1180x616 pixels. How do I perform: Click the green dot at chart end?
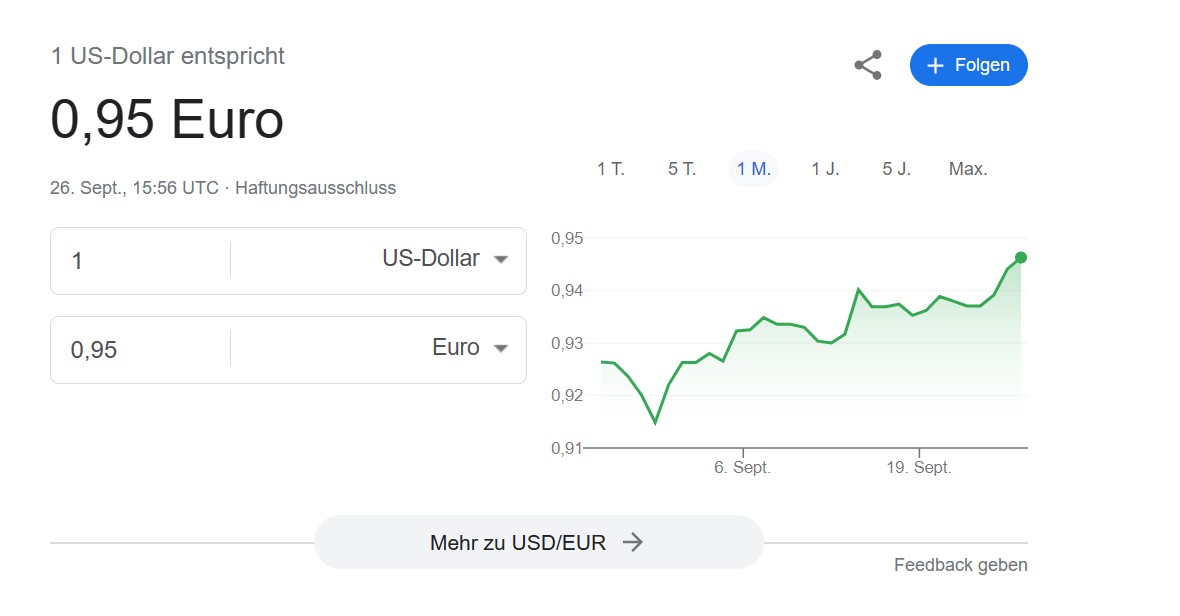point(1020,258)
